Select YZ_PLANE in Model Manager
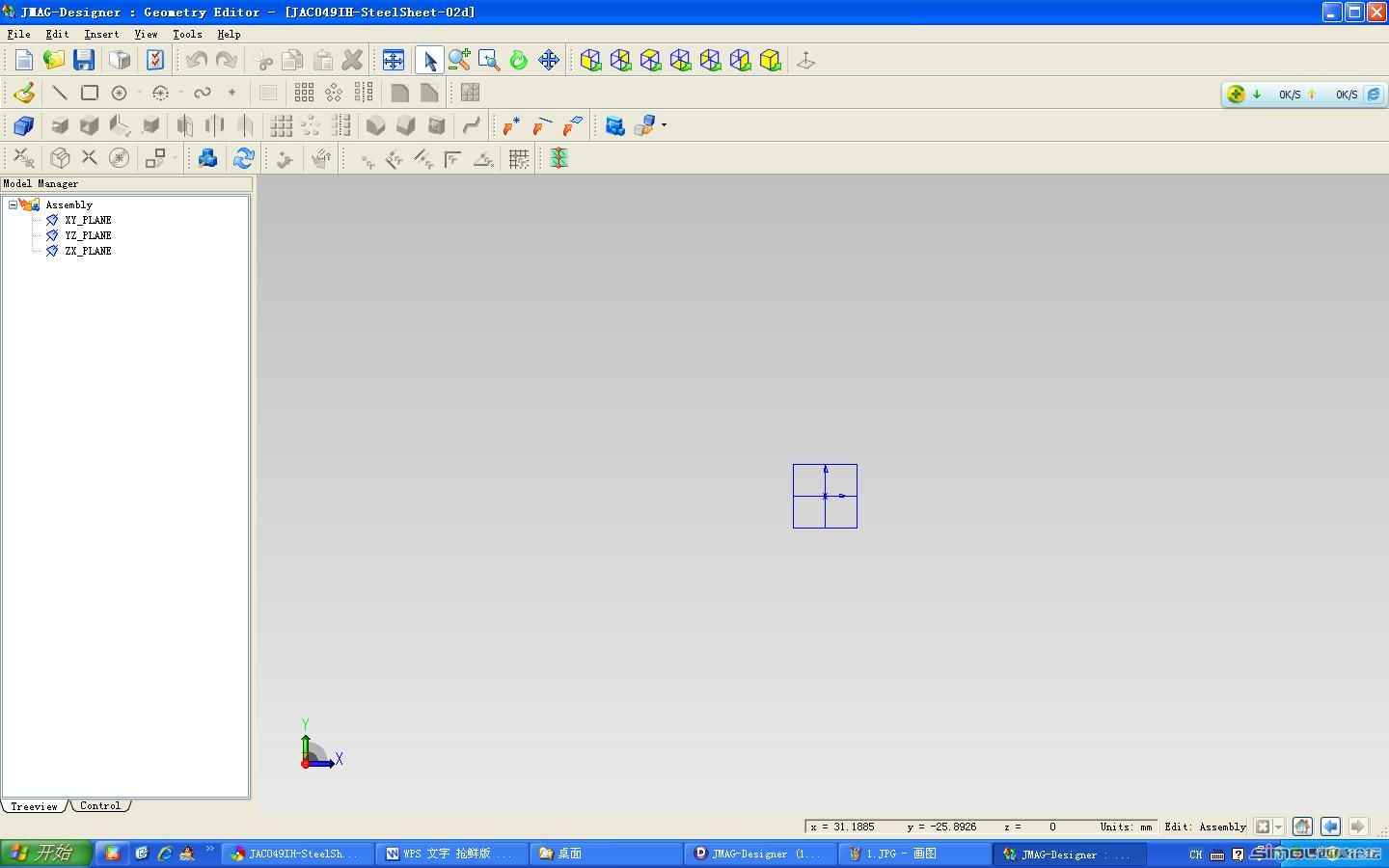 coord(88,235)
